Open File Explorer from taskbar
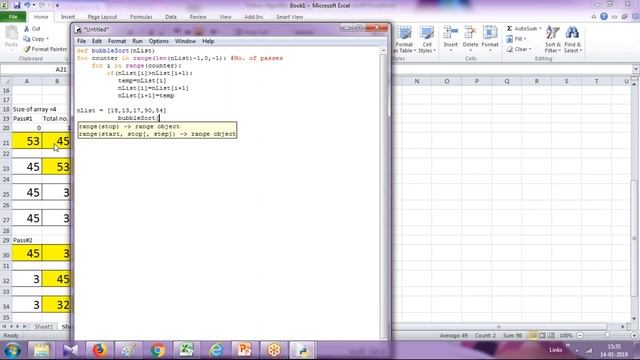Screen dimensions: 640x360 coord(41,350)
